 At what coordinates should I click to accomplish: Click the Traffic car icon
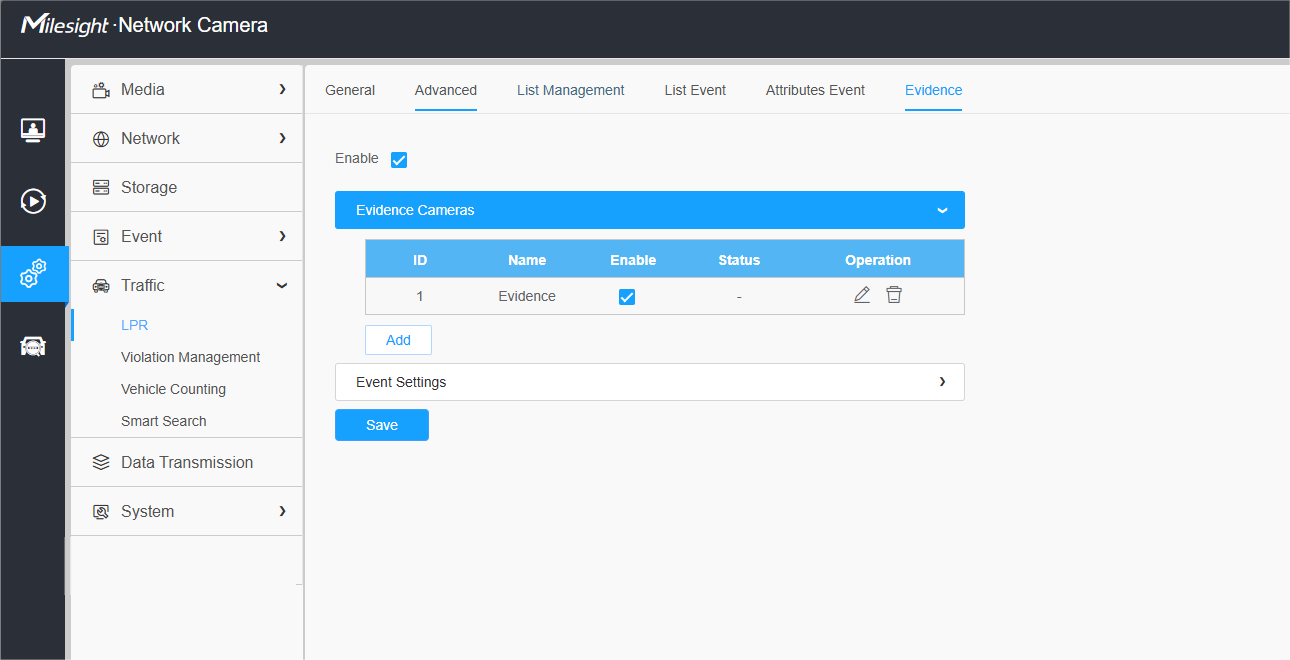point(101,286)
